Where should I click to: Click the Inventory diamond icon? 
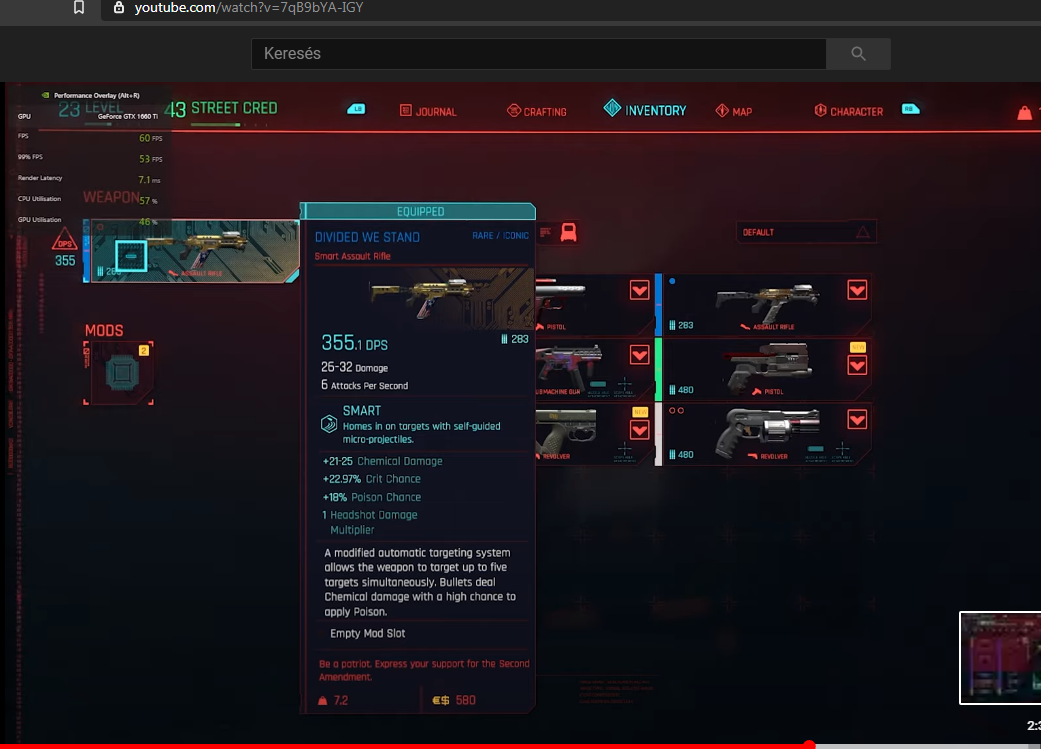(612, 108)
